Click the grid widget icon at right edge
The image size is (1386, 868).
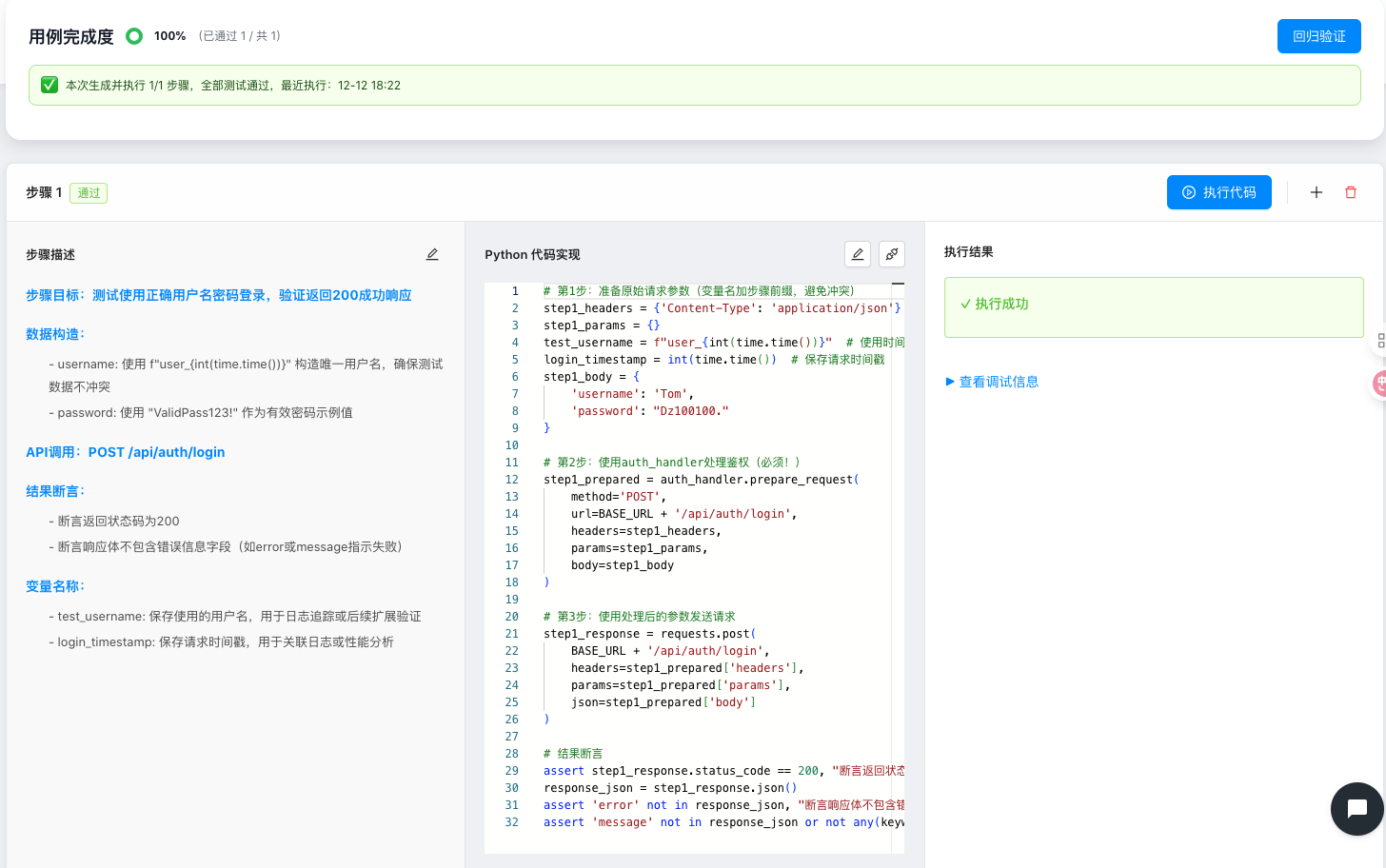(x=1380, y=340)
